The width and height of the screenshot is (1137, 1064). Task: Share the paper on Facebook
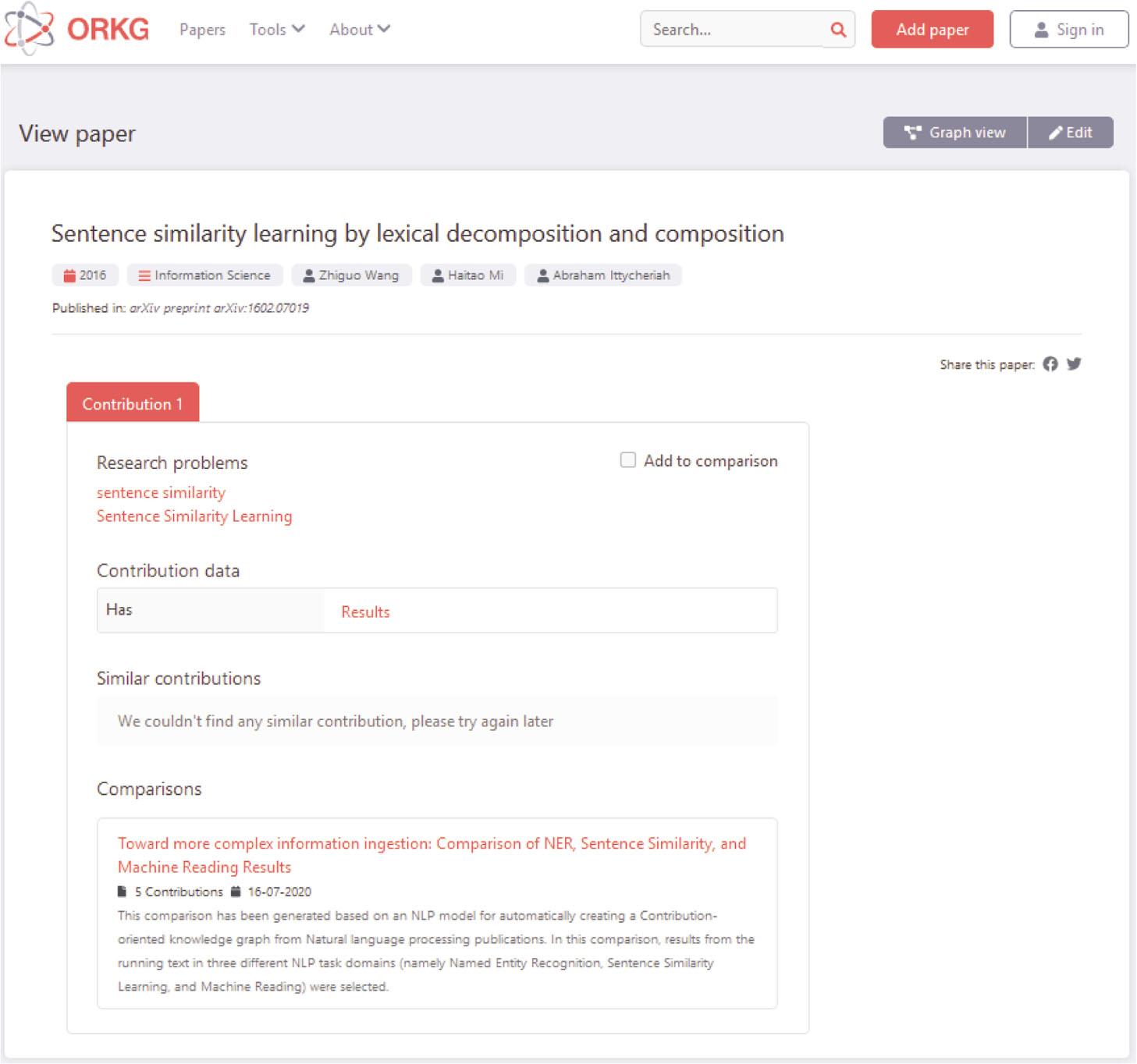point(1050,364)
